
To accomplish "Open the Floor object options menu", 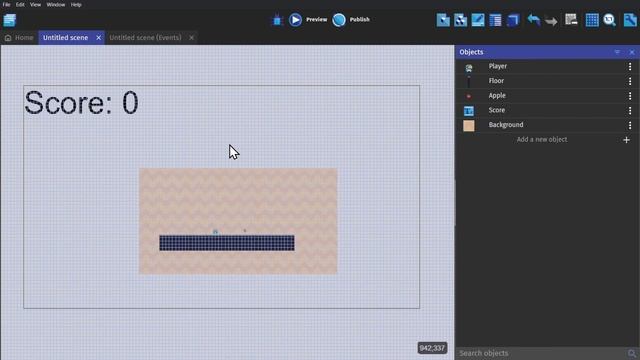I will 630,81.
